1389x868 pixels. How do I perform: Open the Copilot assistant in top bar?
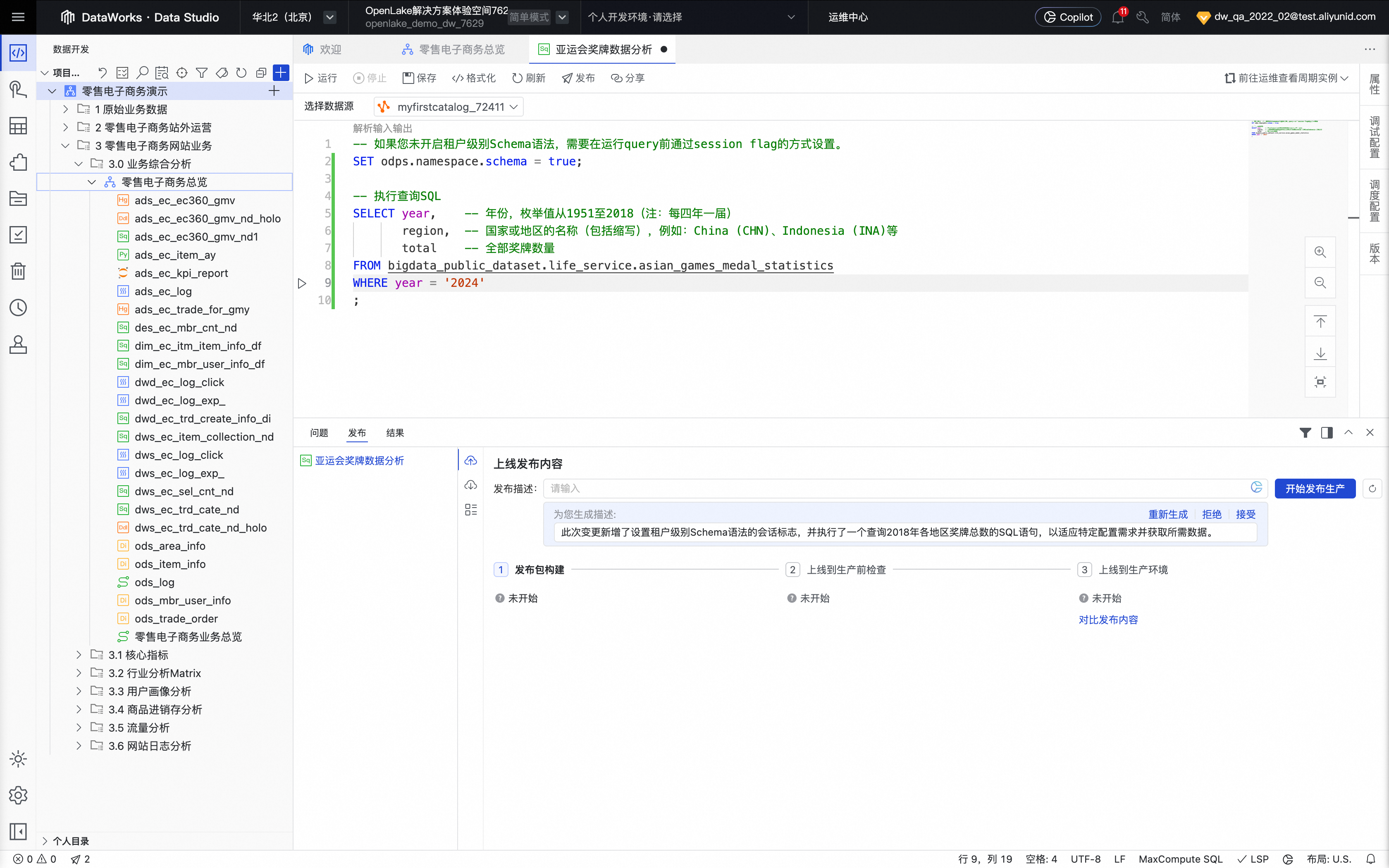point(1067,17)
